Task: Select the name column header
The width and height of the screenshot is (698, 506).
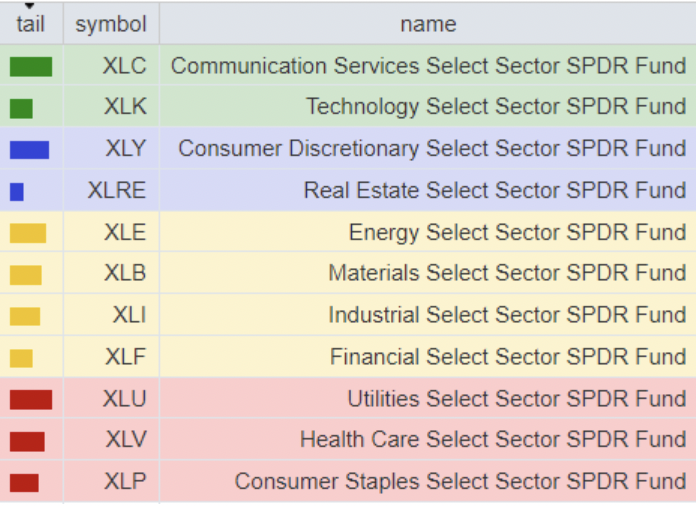Action: pyautogui.click(x=427, y=24)
